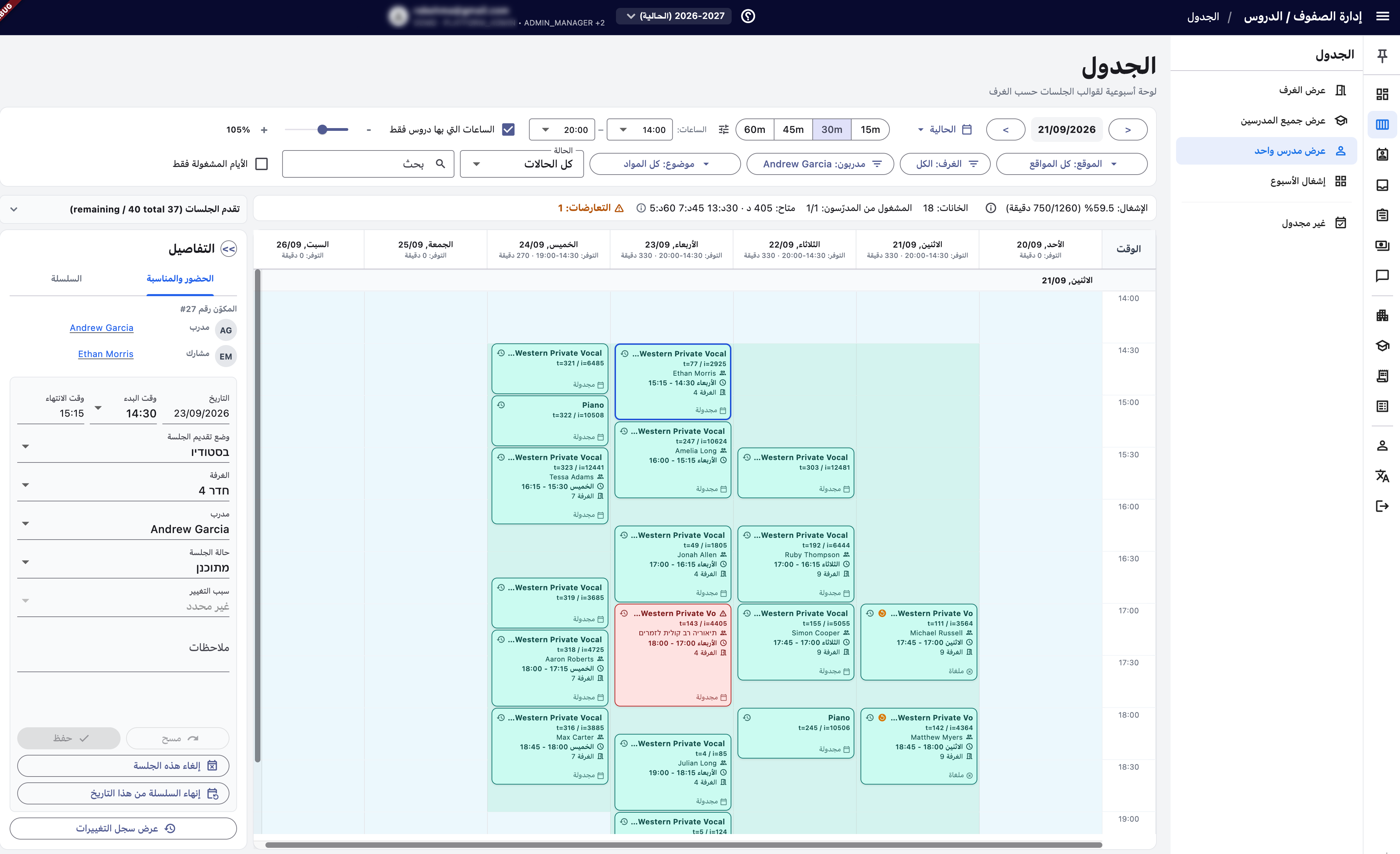Image resolution: width=1400 pixels, height=854 pixels.
Task: Expand the sessions progress panel
Action: click(14, 209)
